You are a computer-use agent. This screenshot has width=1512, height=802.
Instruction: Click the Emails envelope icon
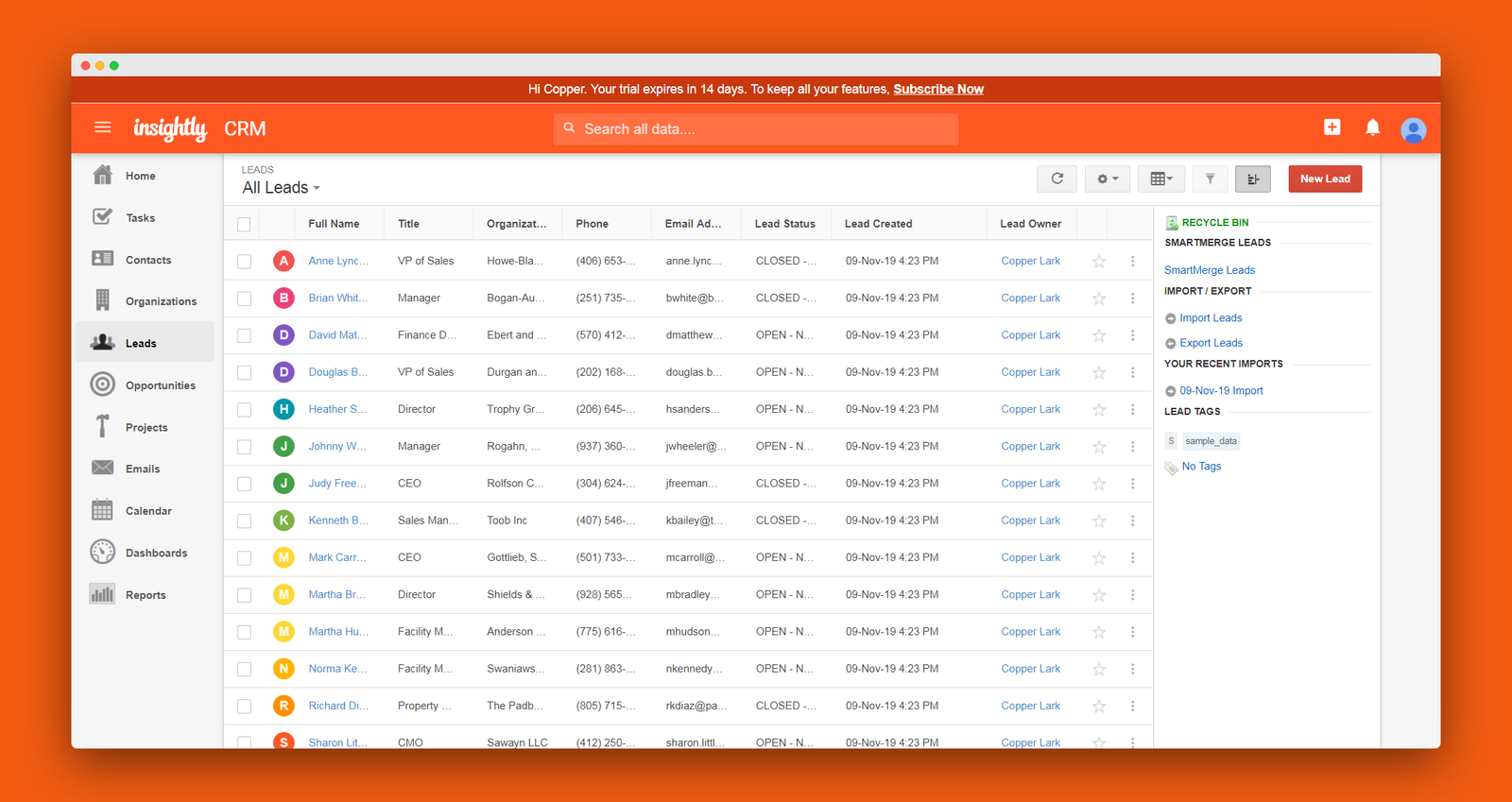point(103,468)
